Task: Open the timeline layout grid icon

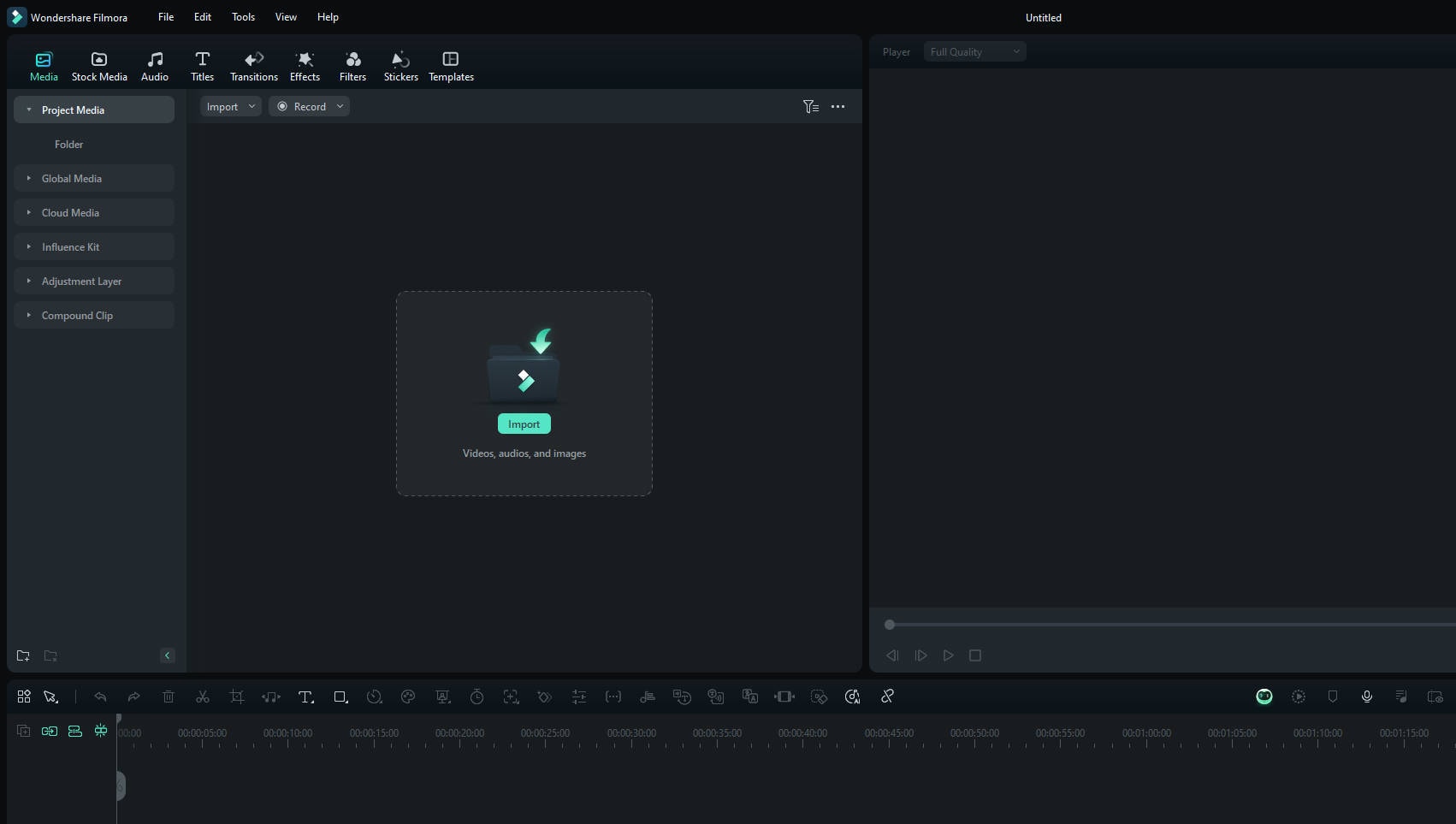Action: (x=24, y=697)
